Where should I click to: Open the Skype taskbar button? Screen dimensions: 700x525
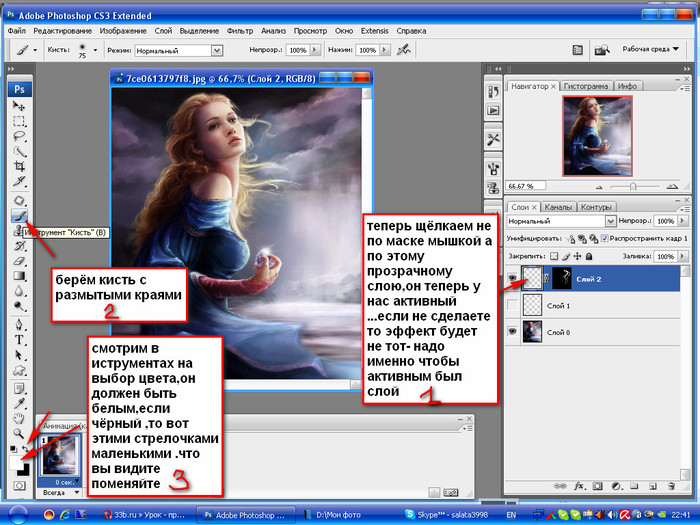[446, 515]
